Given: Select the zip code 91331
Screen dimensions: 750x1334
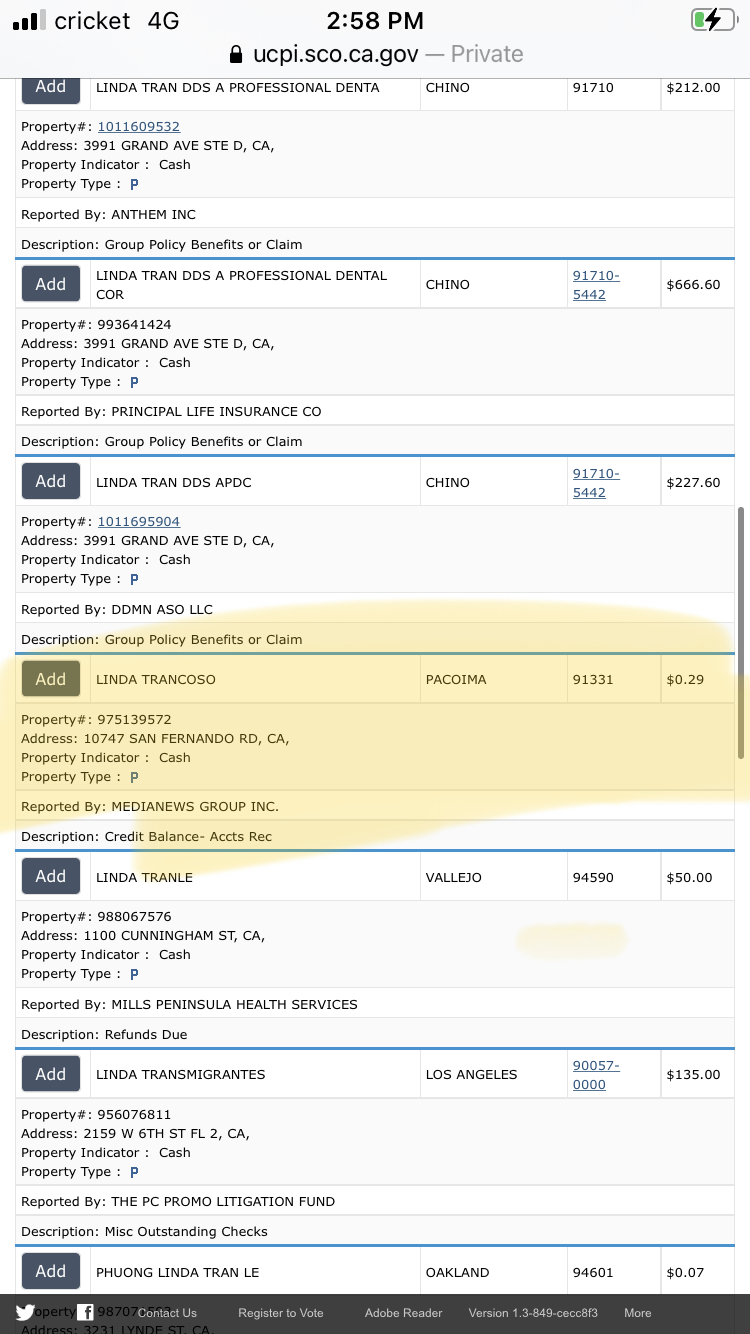Looking at the screenshot, I should click(x=593, y=679).
